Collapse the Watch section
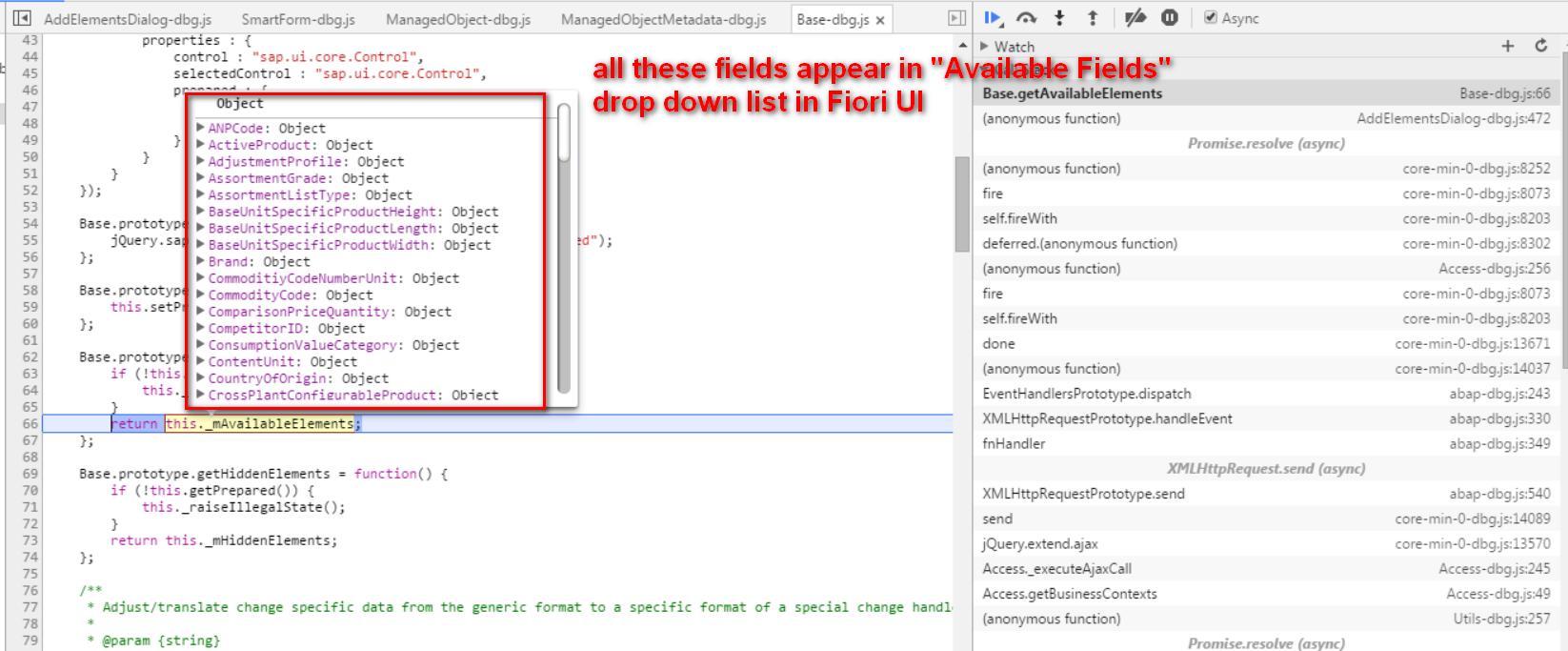The width and height of the screenshot is (1568, 651). pos(984,46)
